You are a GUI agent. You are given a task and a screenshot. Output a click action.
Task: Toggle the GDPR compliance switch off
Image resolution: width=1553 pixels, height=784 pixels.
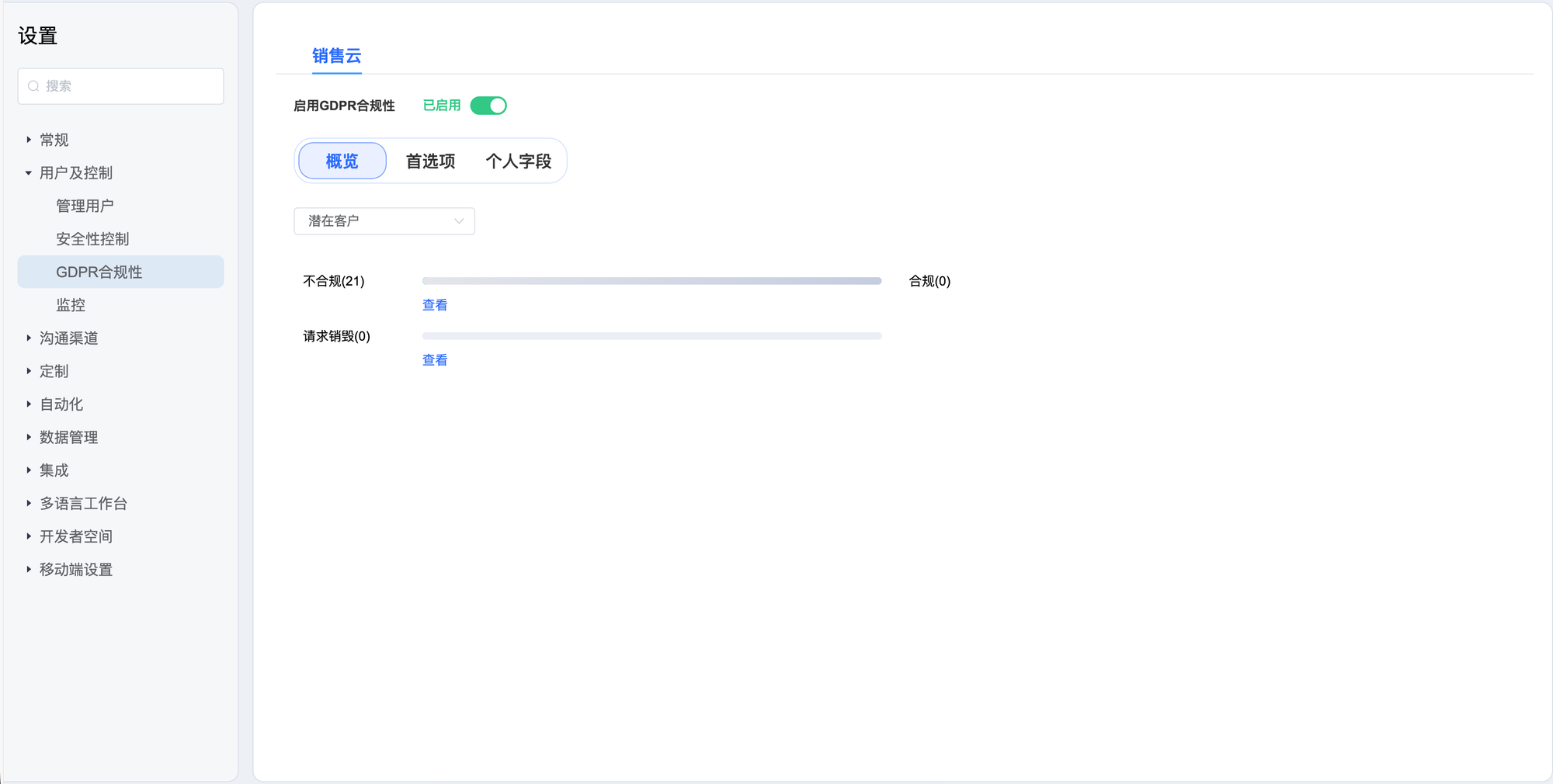[x=488, y=106]
